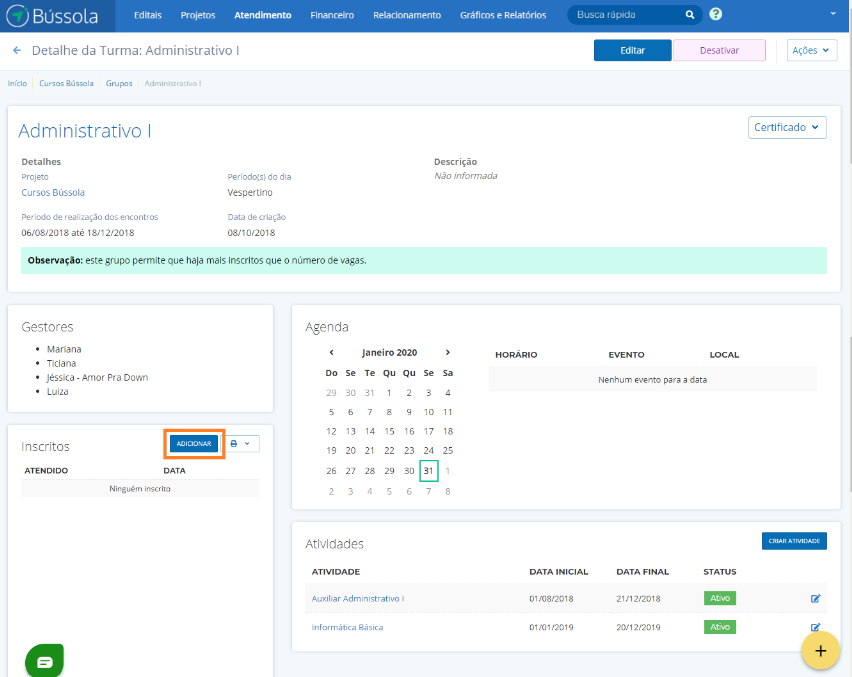Open the Financeiro menu

pyautogui.click(x=332, y=15)
